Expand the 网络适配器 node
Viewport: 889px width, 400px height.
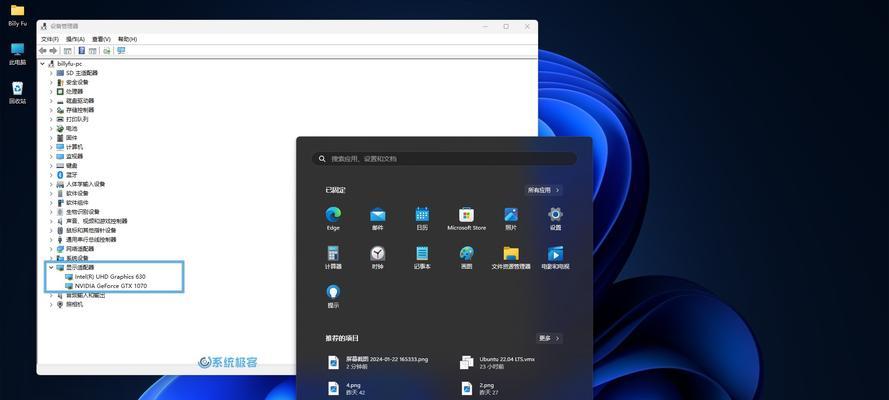[51, 249]
